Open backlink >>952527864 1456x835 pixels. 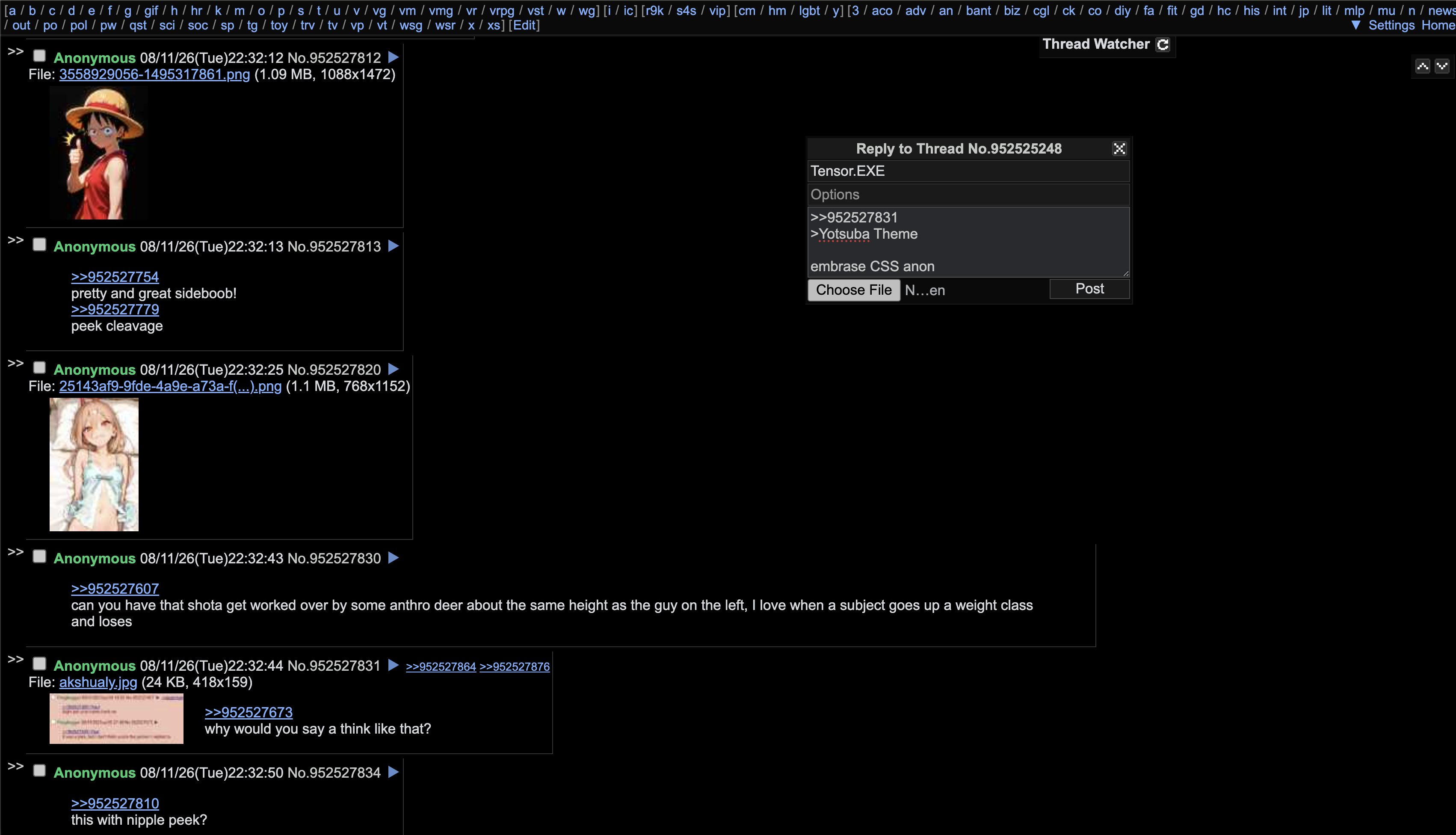(441, 666)
